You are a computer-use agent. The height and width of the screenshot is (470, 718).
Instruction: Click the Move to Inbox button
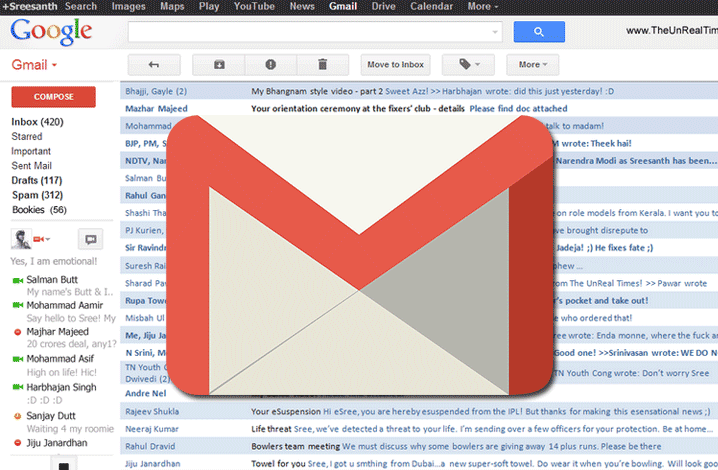(x=395, y=65)
